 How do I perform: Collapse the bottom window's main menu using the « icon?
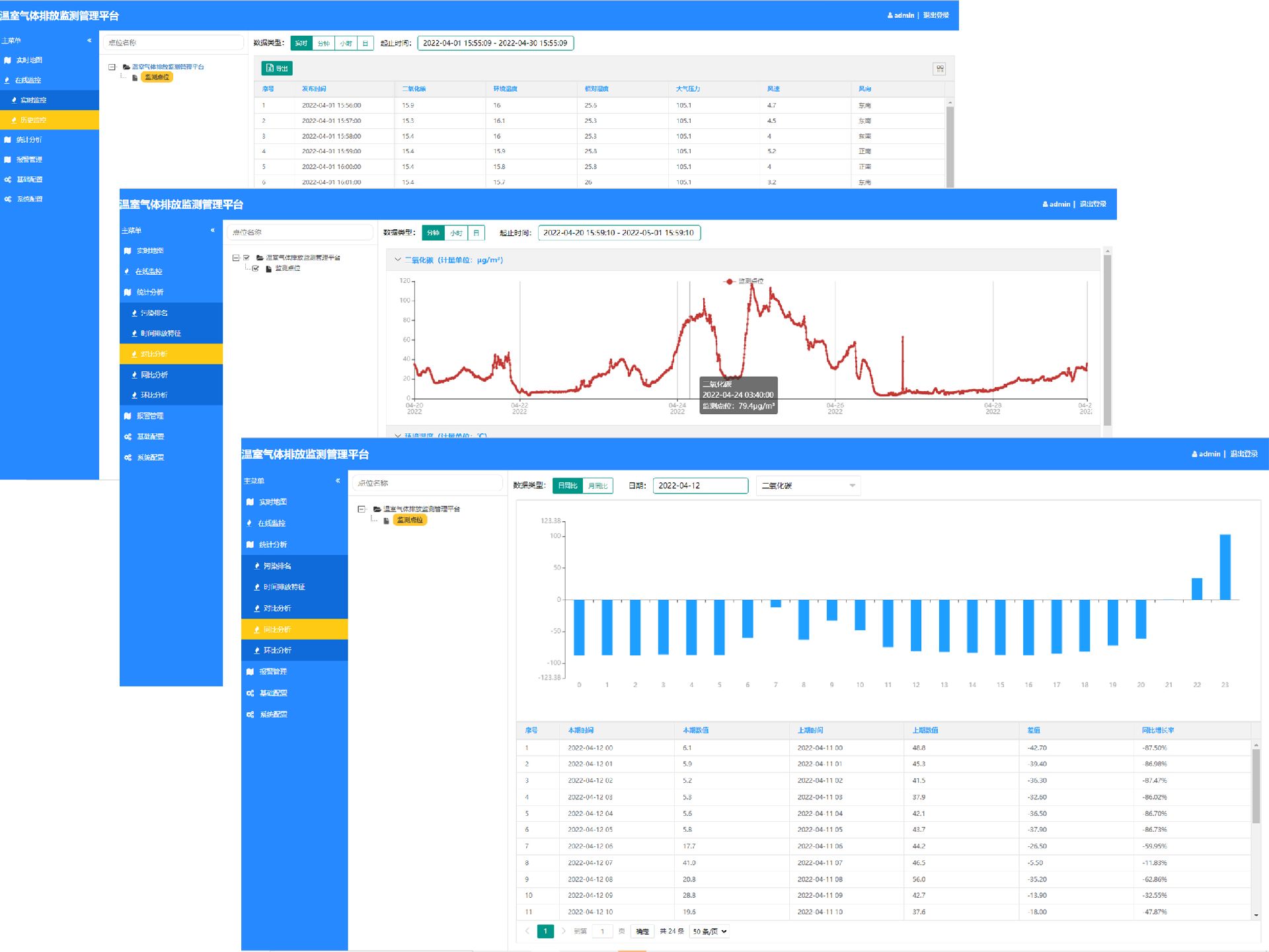click(338, 480)
